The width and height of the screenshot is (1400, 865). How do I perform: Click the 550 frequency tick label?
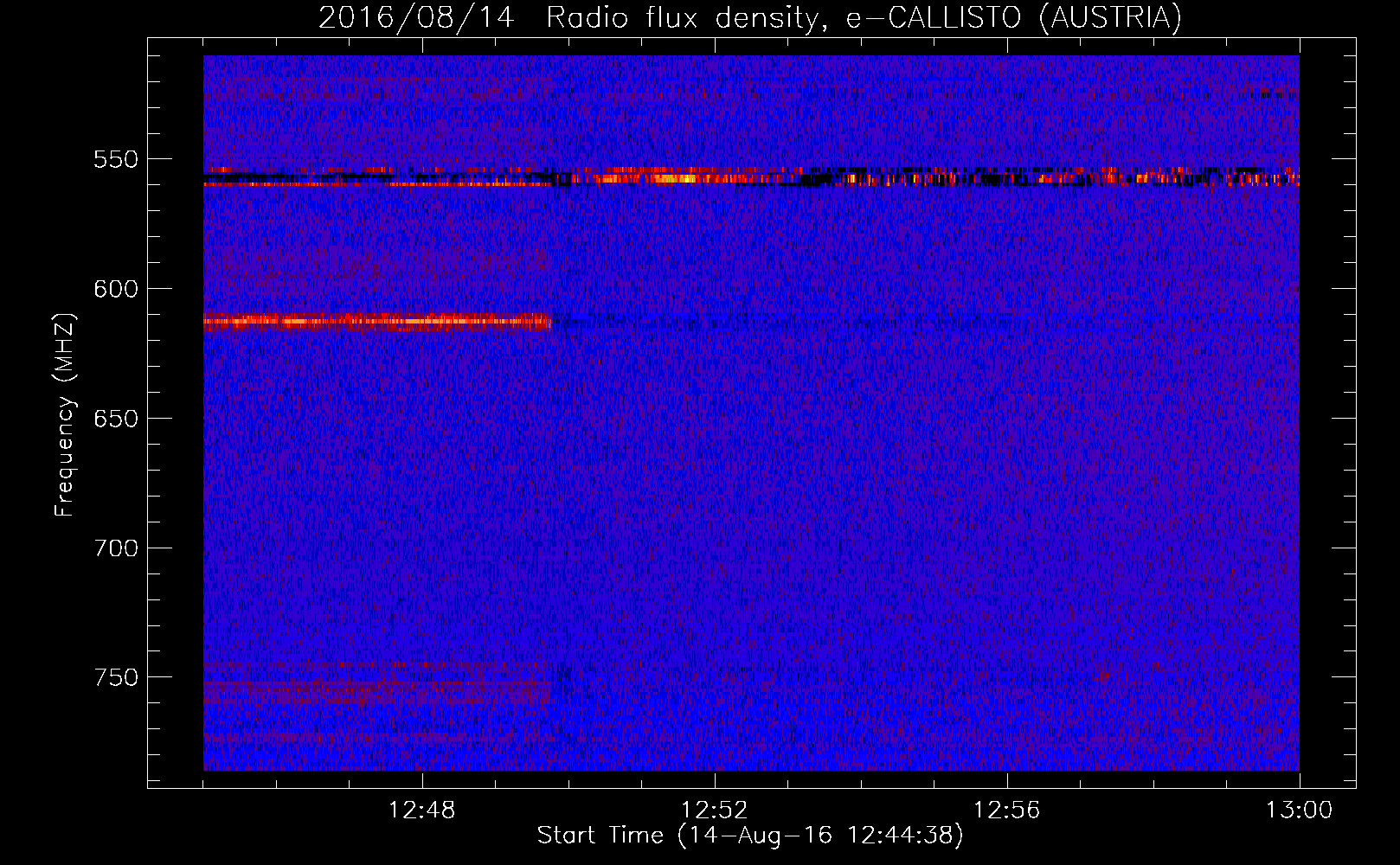pyautogui.click(x=116, y=160)
